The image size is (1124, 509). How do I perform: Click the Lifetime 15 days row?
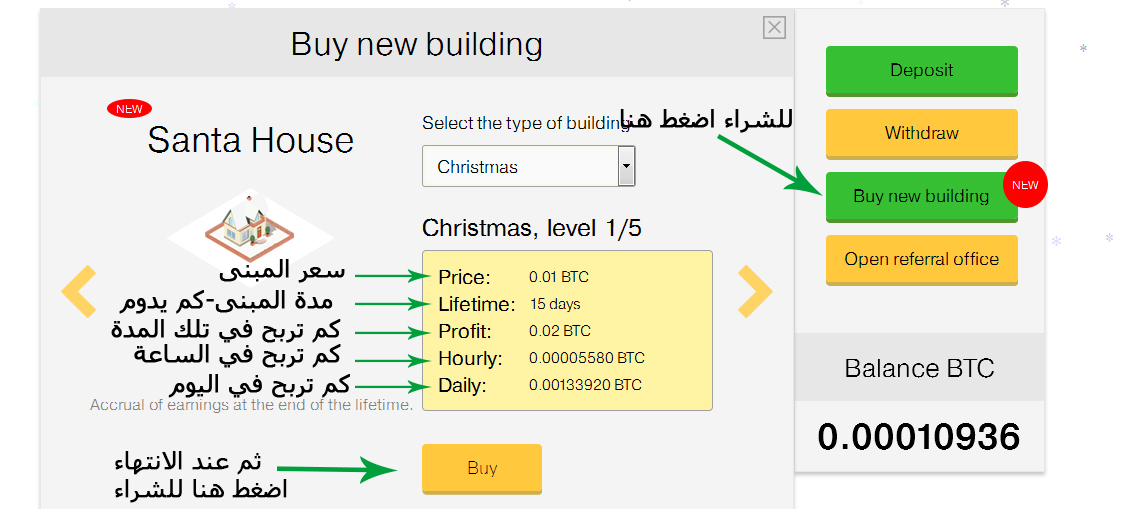[510, 304]
